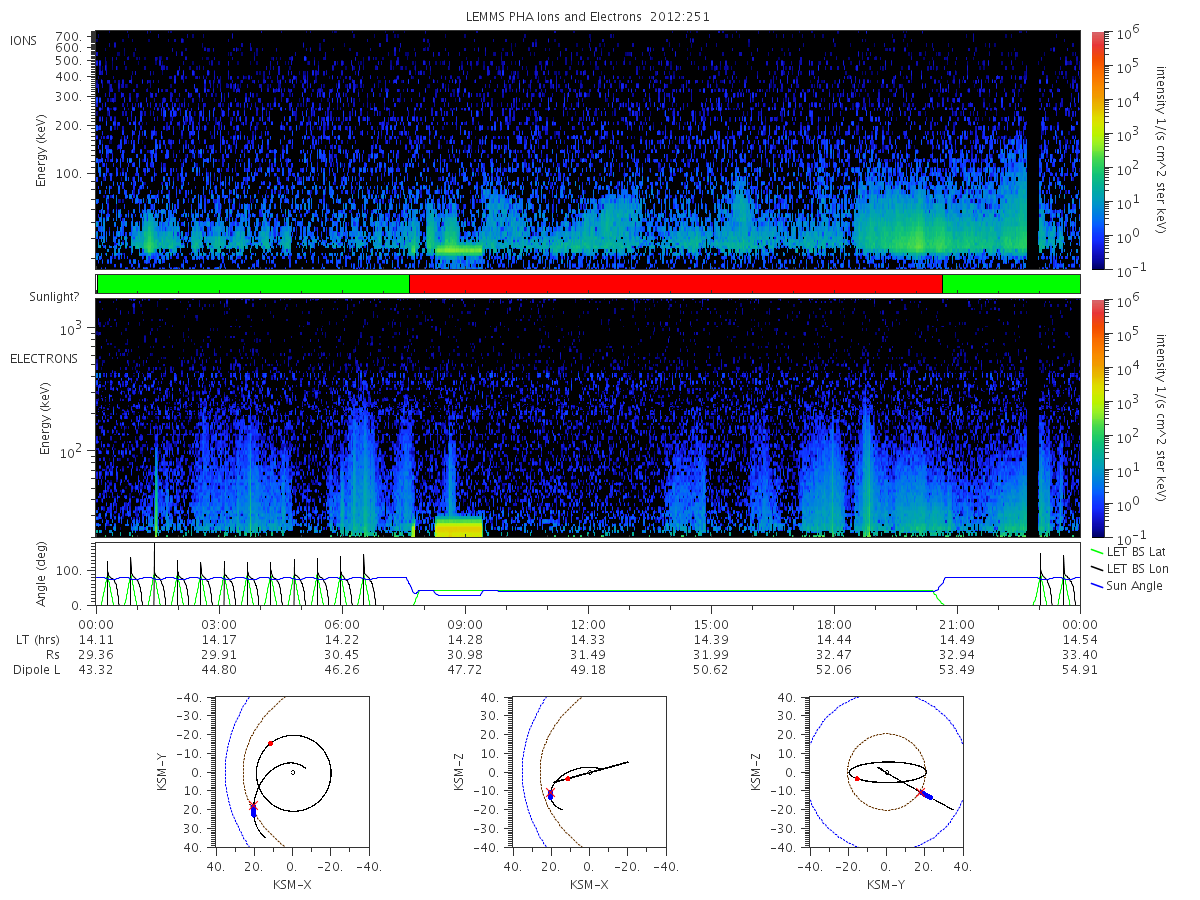Click the yellow electron burst near 09:00
Screen dimensions: 1200x900
[x=459, y=526]
